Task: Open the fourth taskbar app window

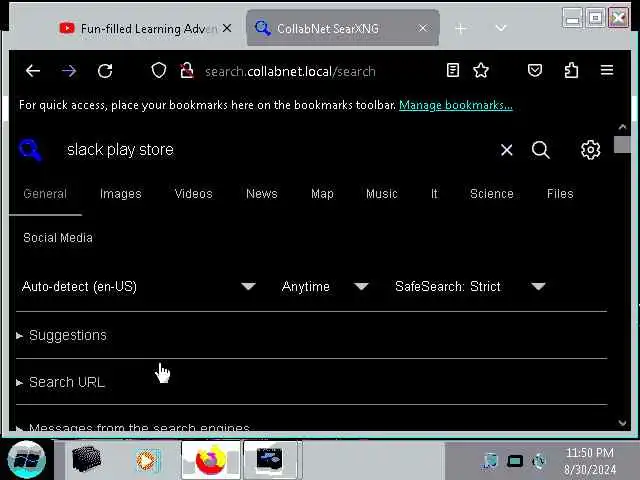Action: pyautogui.click(x=272, y=460)
